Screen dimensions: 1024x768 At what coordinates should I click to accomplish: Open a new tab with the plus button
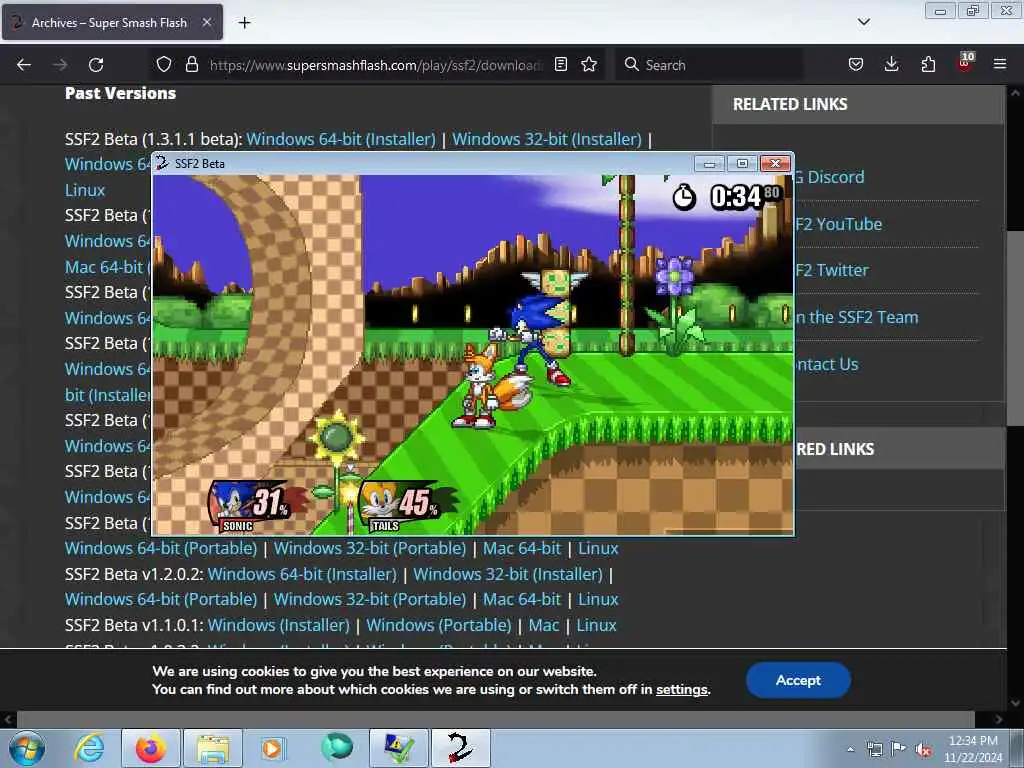tap(244, 23)
